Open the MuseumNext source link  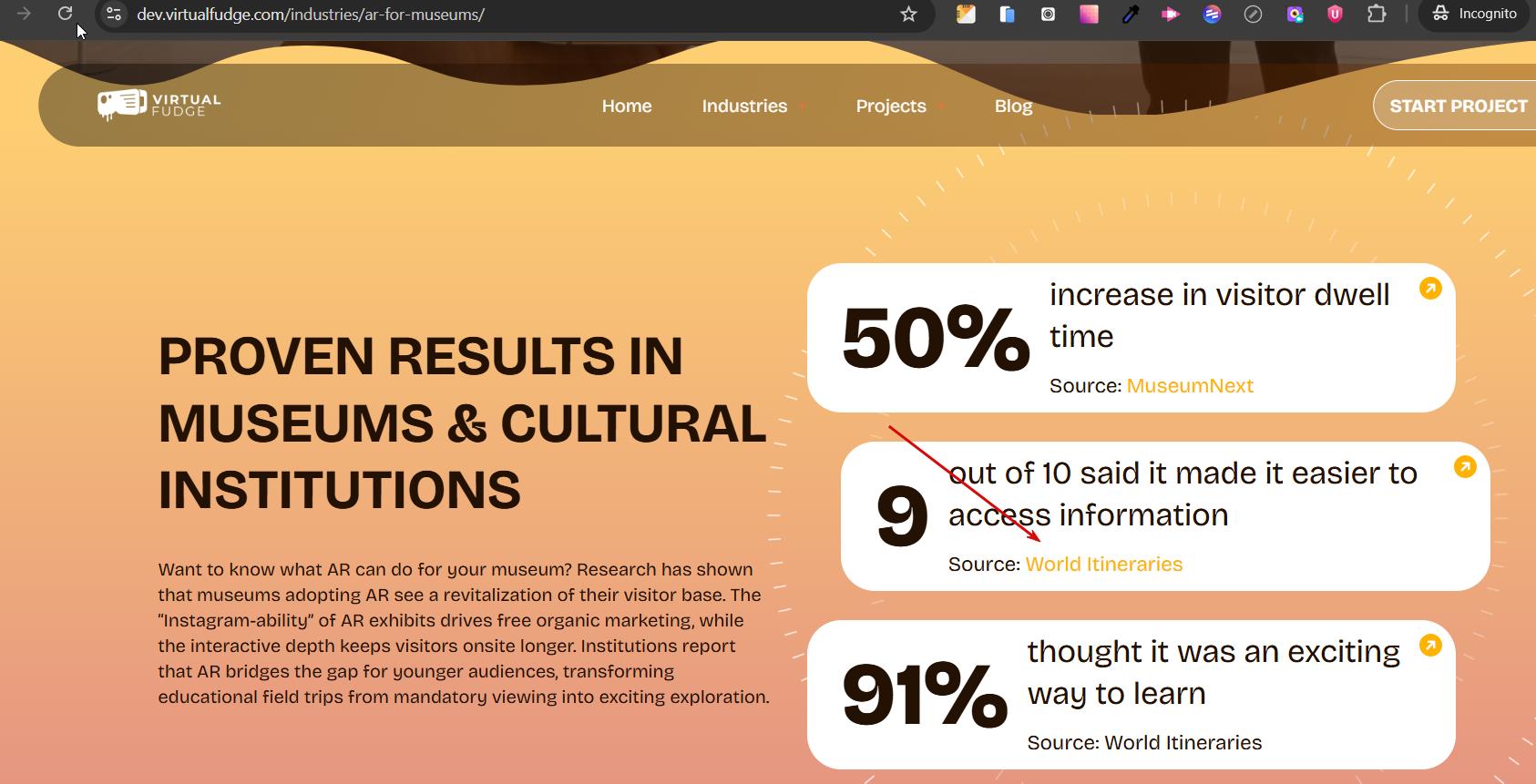pyautogui.click(x=1190, y=386)
